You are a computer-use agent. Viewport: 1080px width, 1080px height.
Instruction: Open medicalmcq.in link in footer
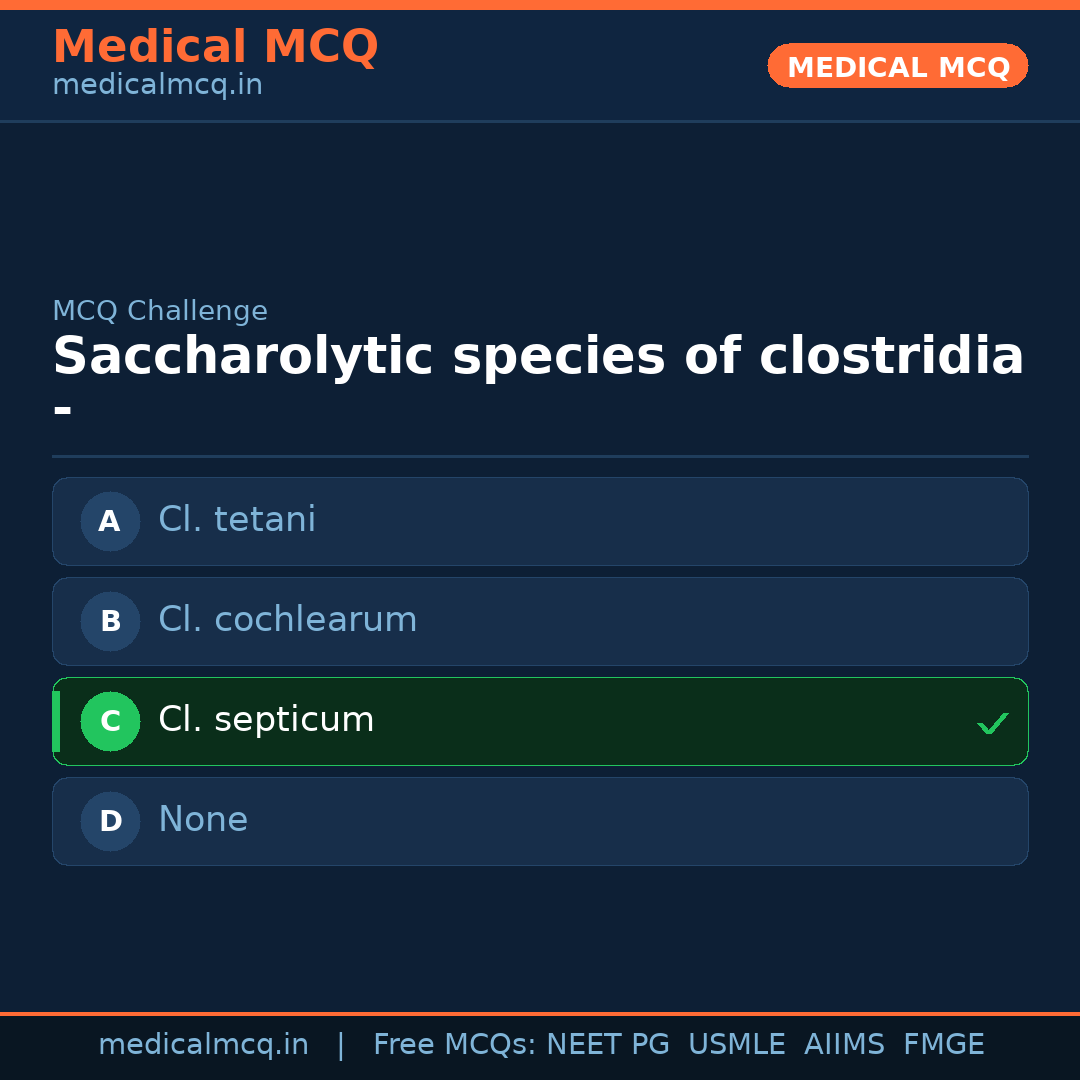tap(203, 1045)
